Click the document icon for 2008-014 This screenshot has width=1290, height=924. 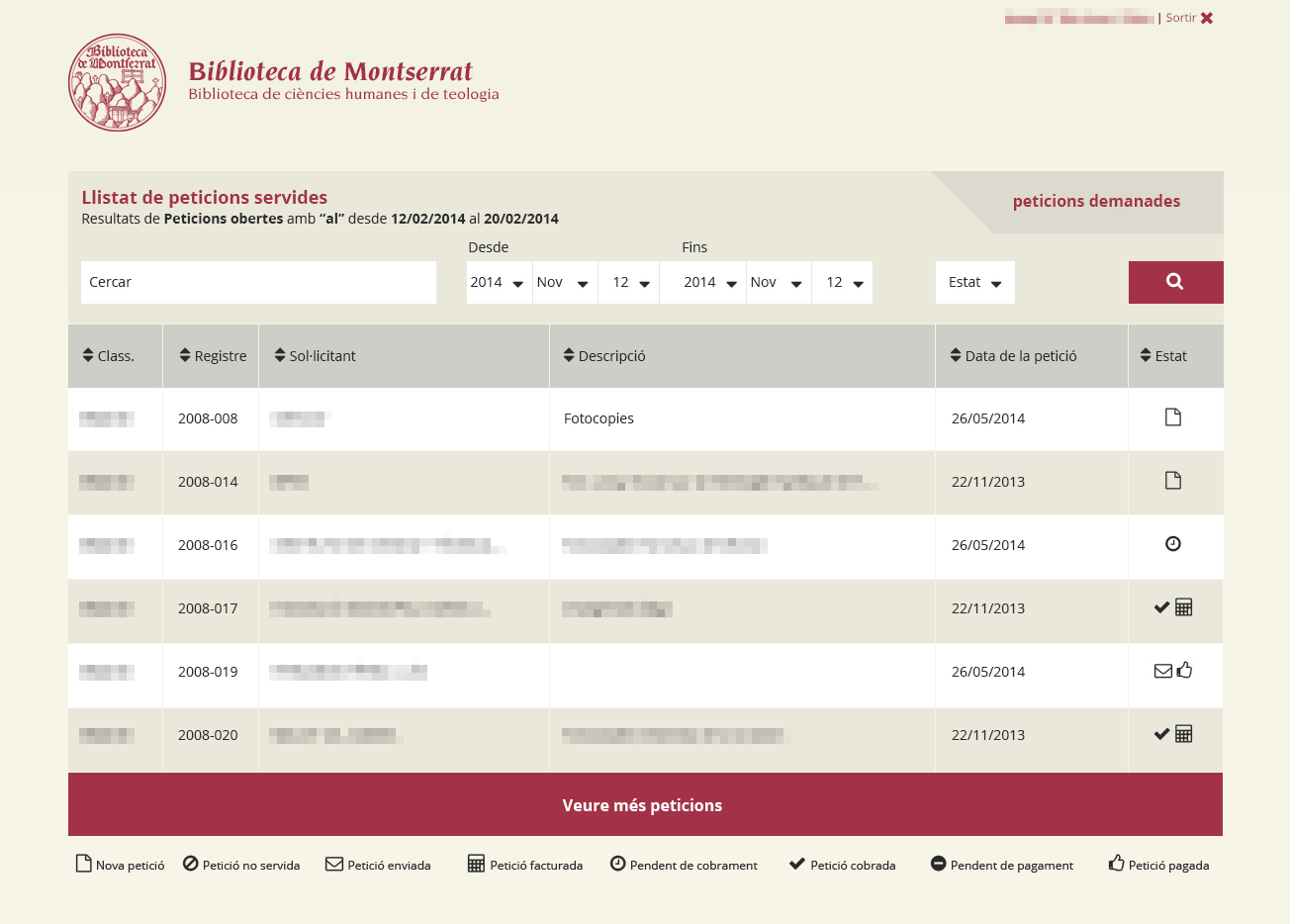(1173, 481)
